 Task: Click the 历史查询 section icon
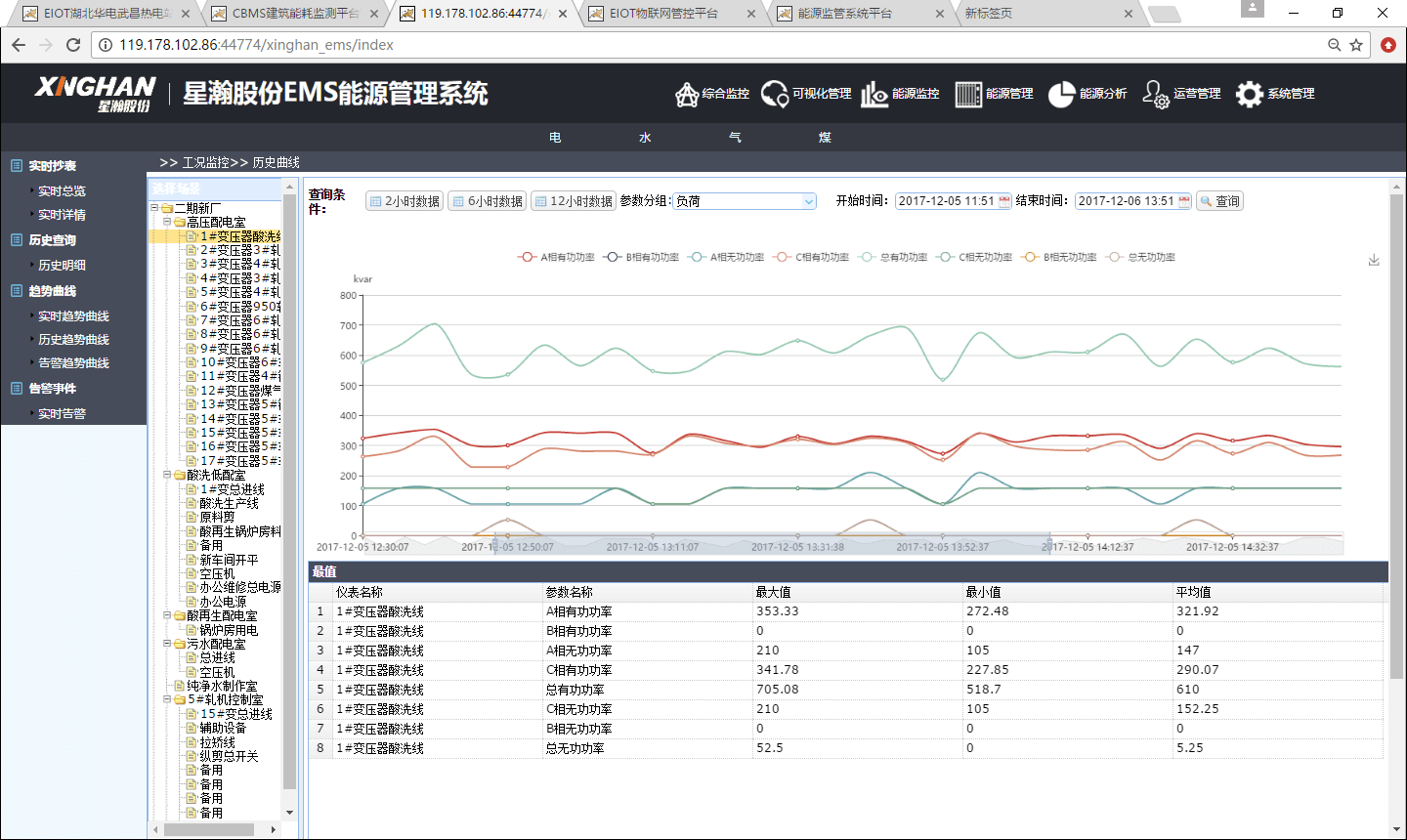click(17, 240)
